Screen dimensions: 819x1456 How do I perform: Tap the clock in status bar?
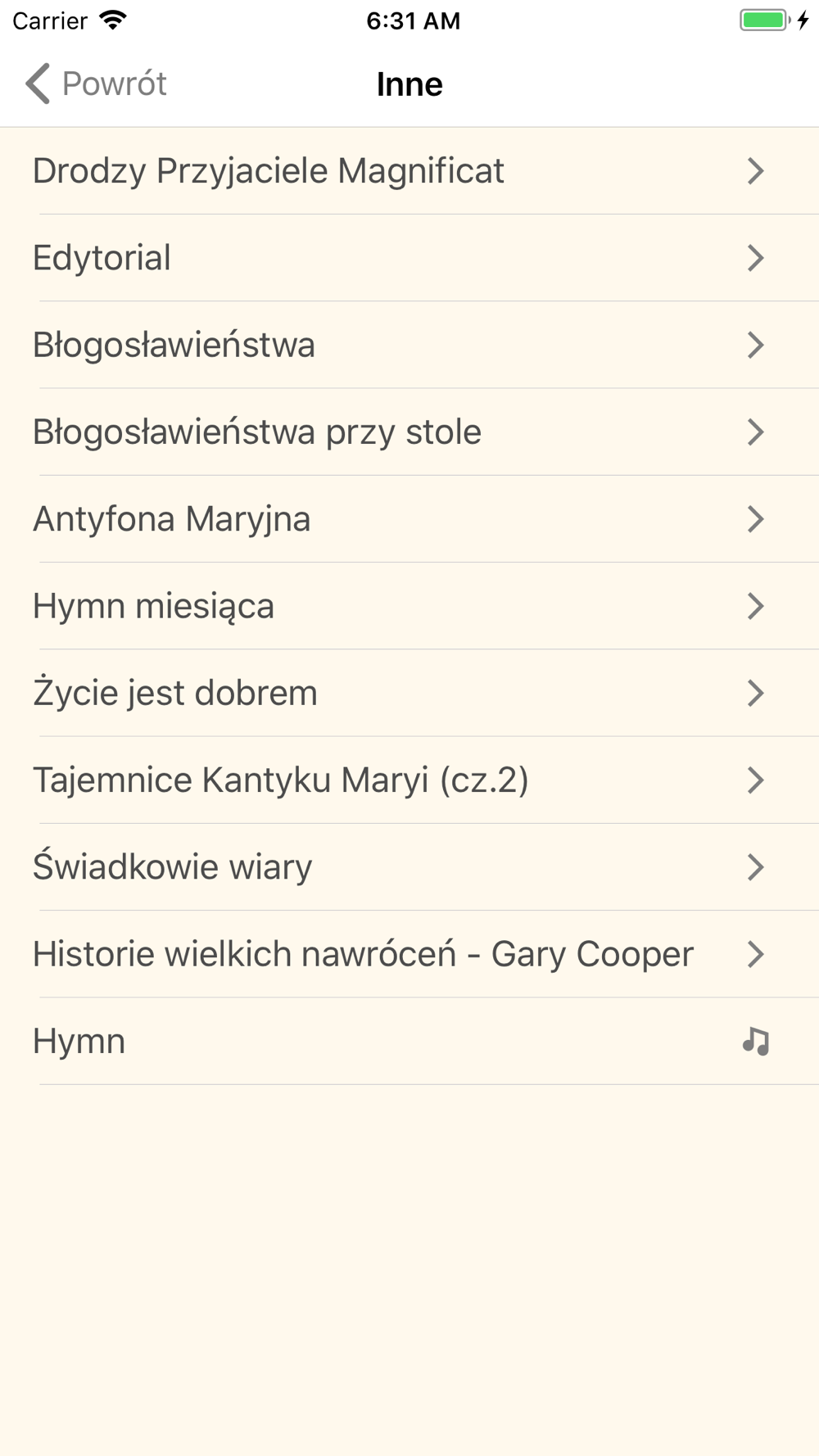pyautogui.click(x=413, y=20)
